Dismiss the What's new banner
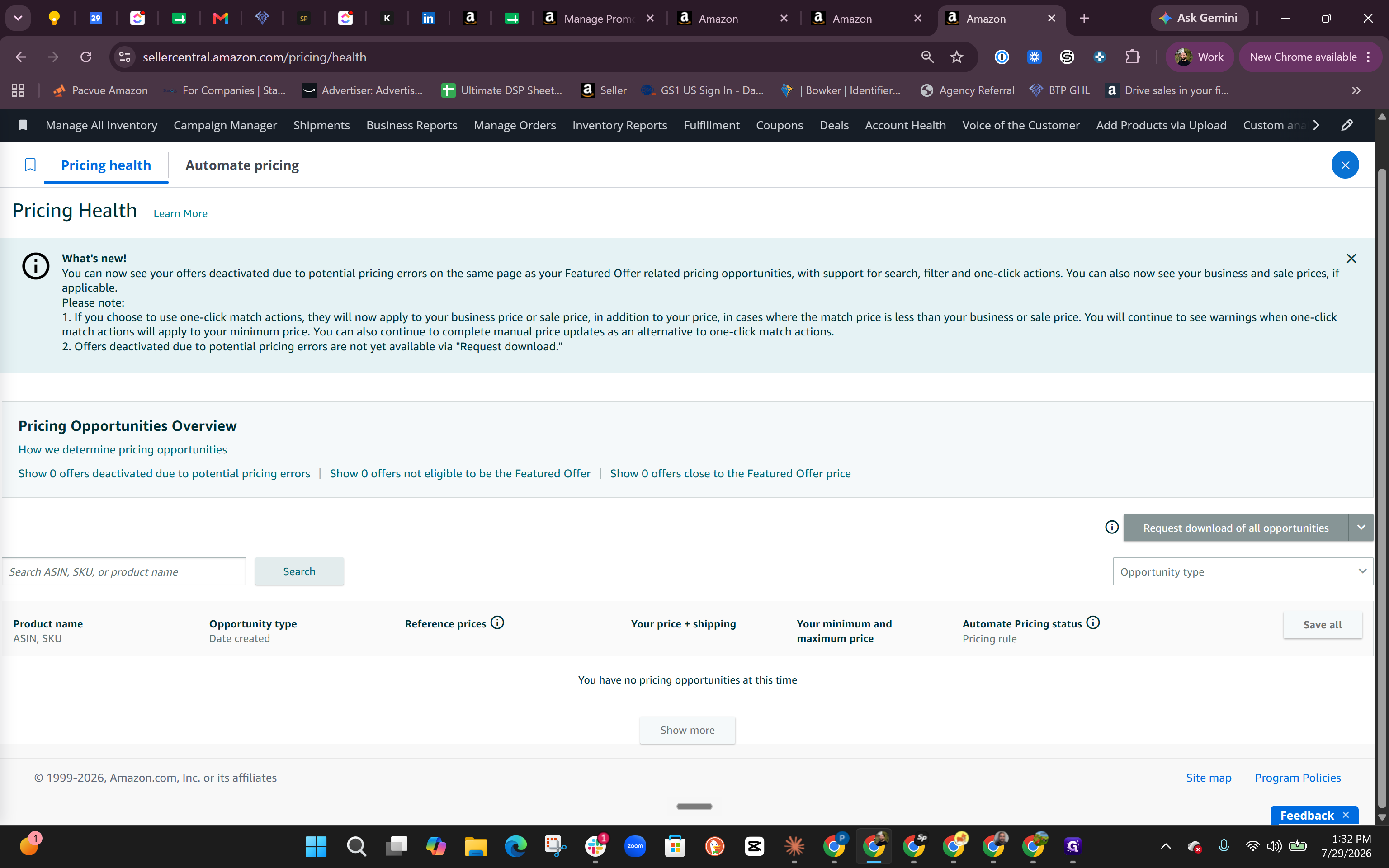Image resolution: width=1389 pixels, height=868 pixels. pyautogui.click(x=1351, y=258)
